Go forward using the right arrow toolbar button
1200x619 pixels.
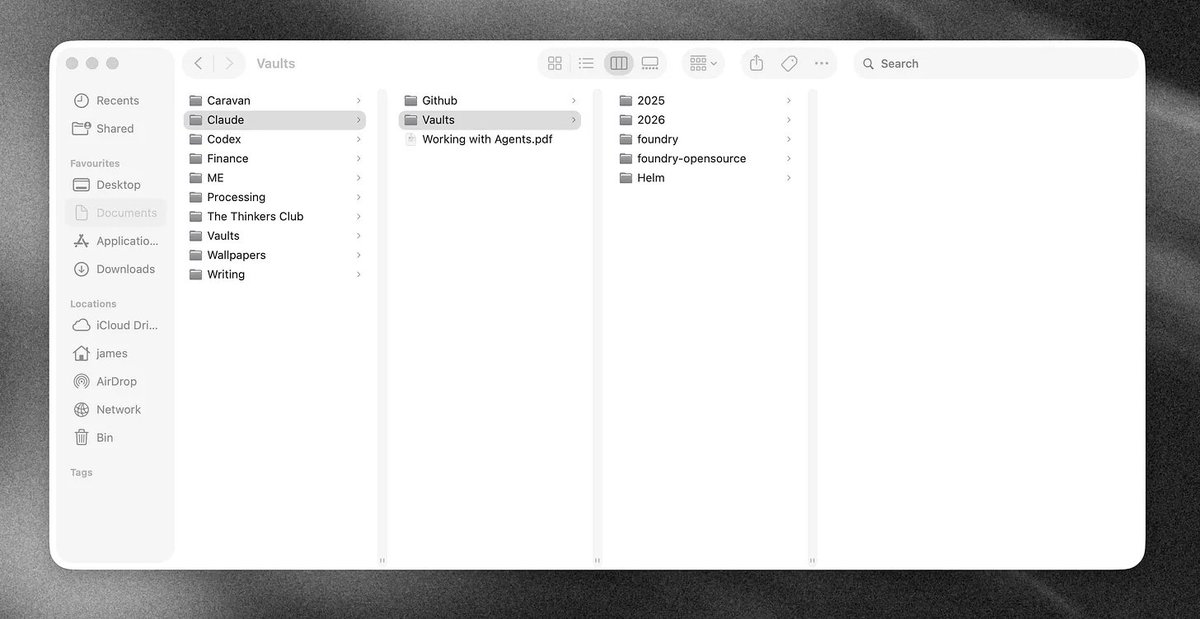[229, 63]
